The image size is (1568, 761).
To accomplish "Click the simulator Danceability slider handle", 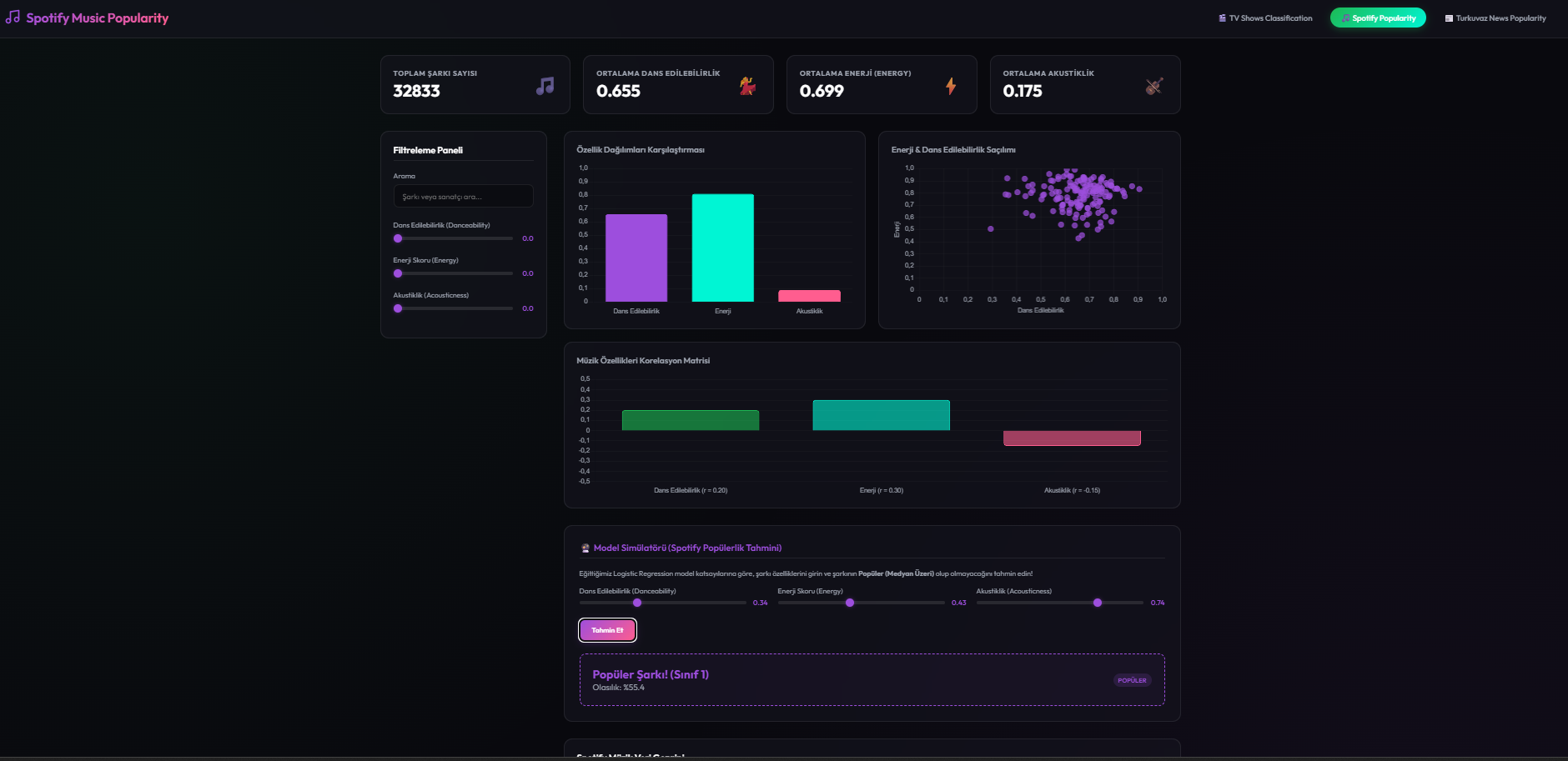I will click(637, 603).
